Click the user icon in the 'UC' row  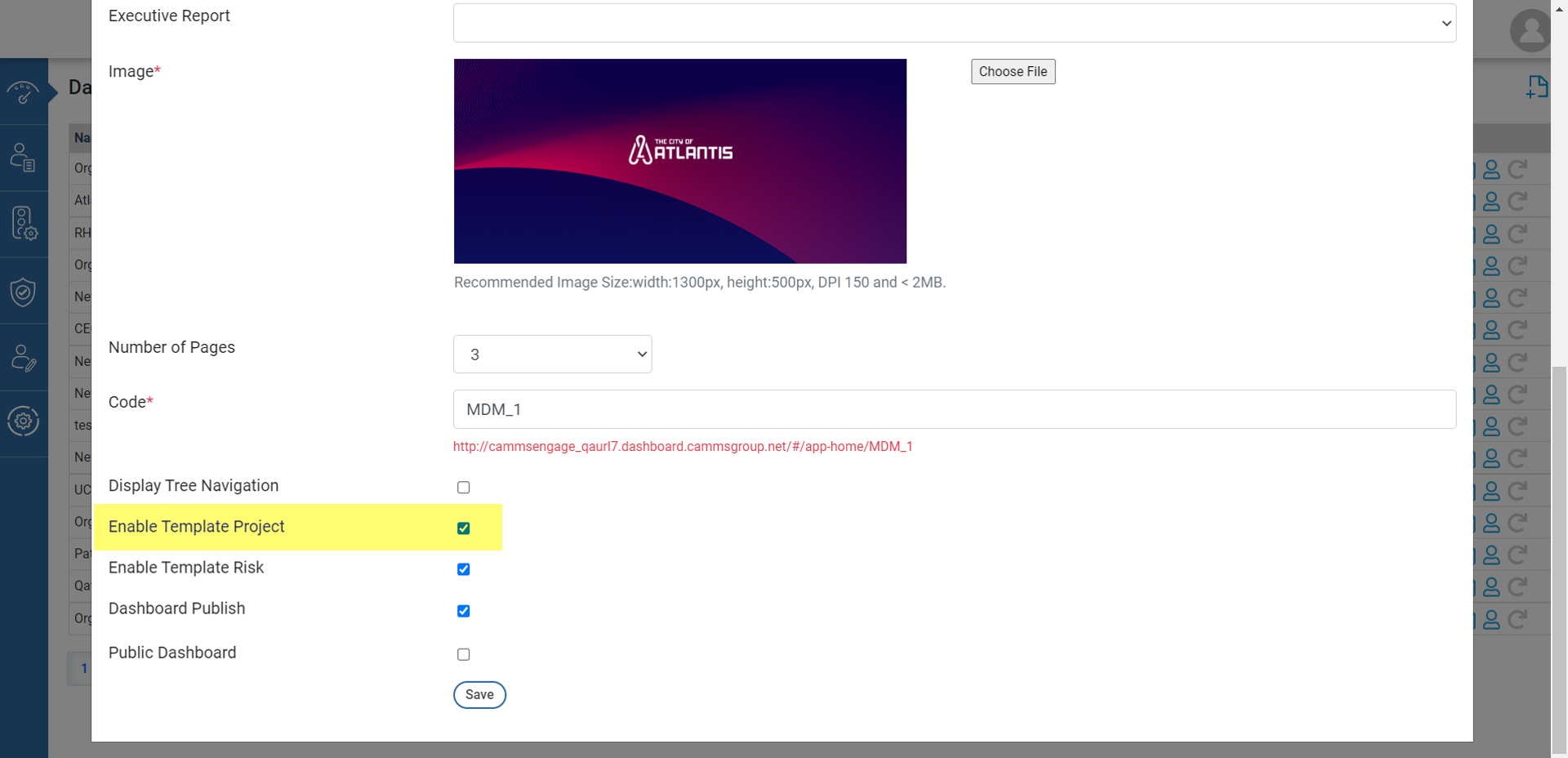click(x=1491, y=491)
